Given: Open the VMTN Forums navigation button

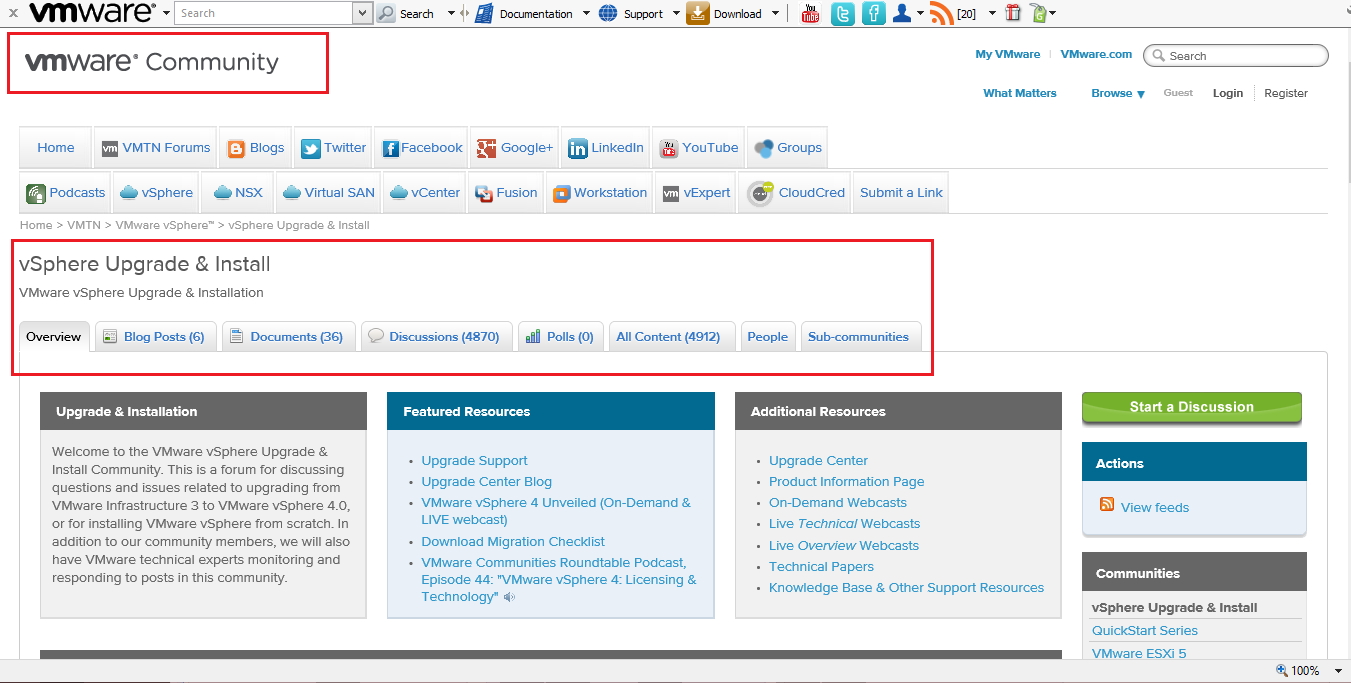Looking at the screenshot, I should click(x=155, y=147).
